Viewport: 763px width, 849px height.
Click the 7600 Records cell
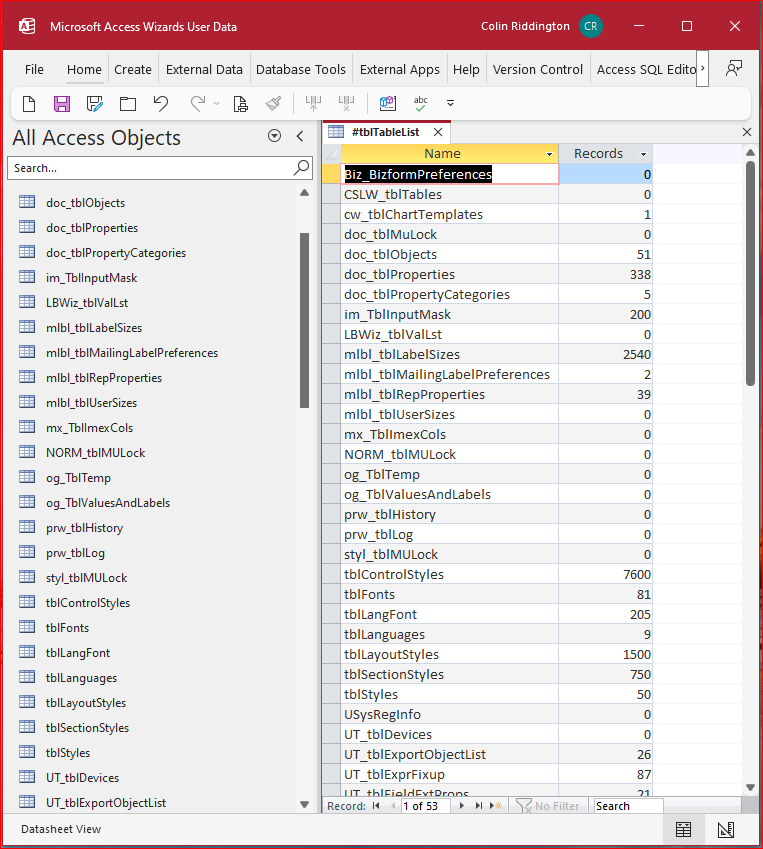[605, 574]
